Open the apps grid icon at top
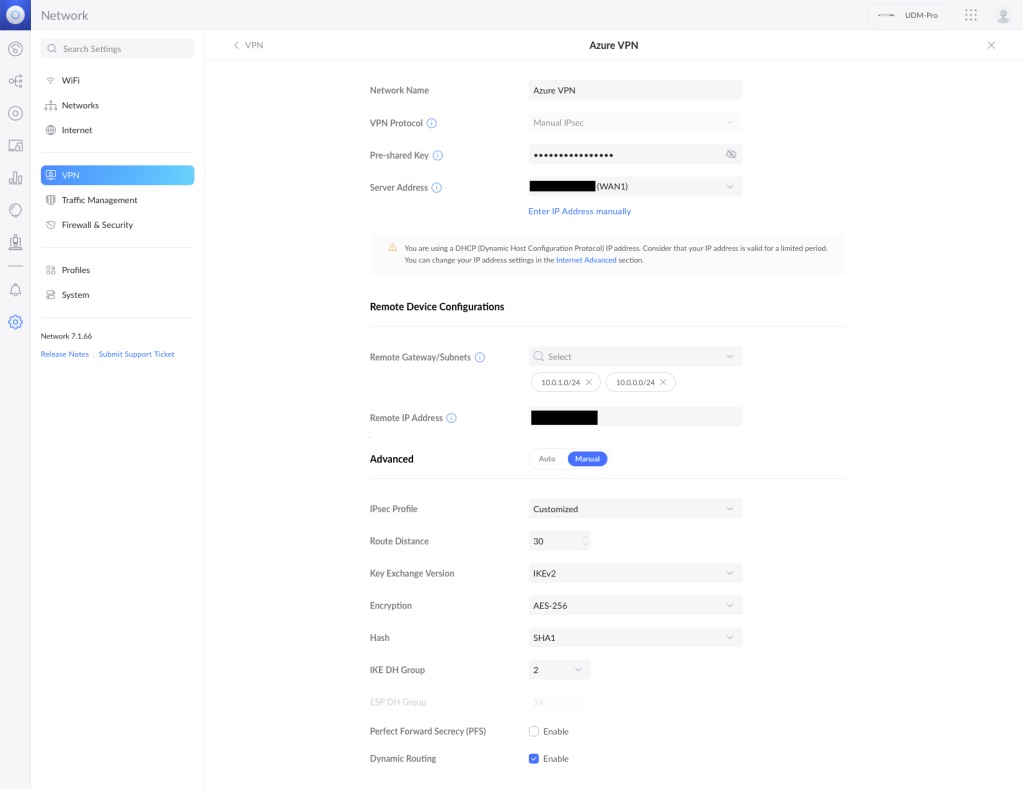Screen dimensions: 1023x789 coord(971,15)
